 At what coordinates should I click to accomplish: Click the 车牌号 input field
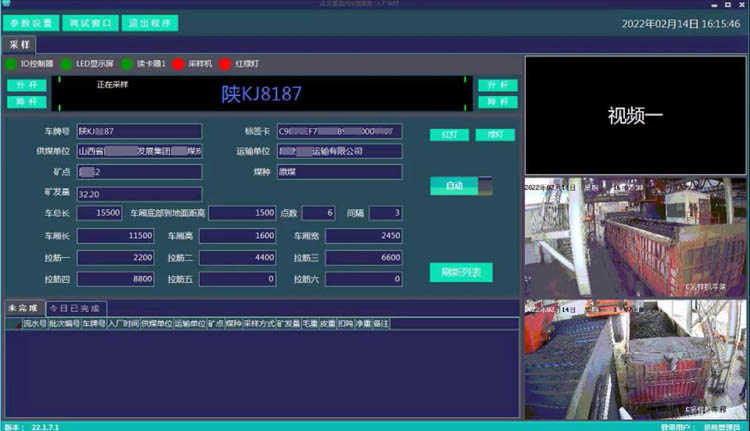pyautogui.click(x=139, y=131)
